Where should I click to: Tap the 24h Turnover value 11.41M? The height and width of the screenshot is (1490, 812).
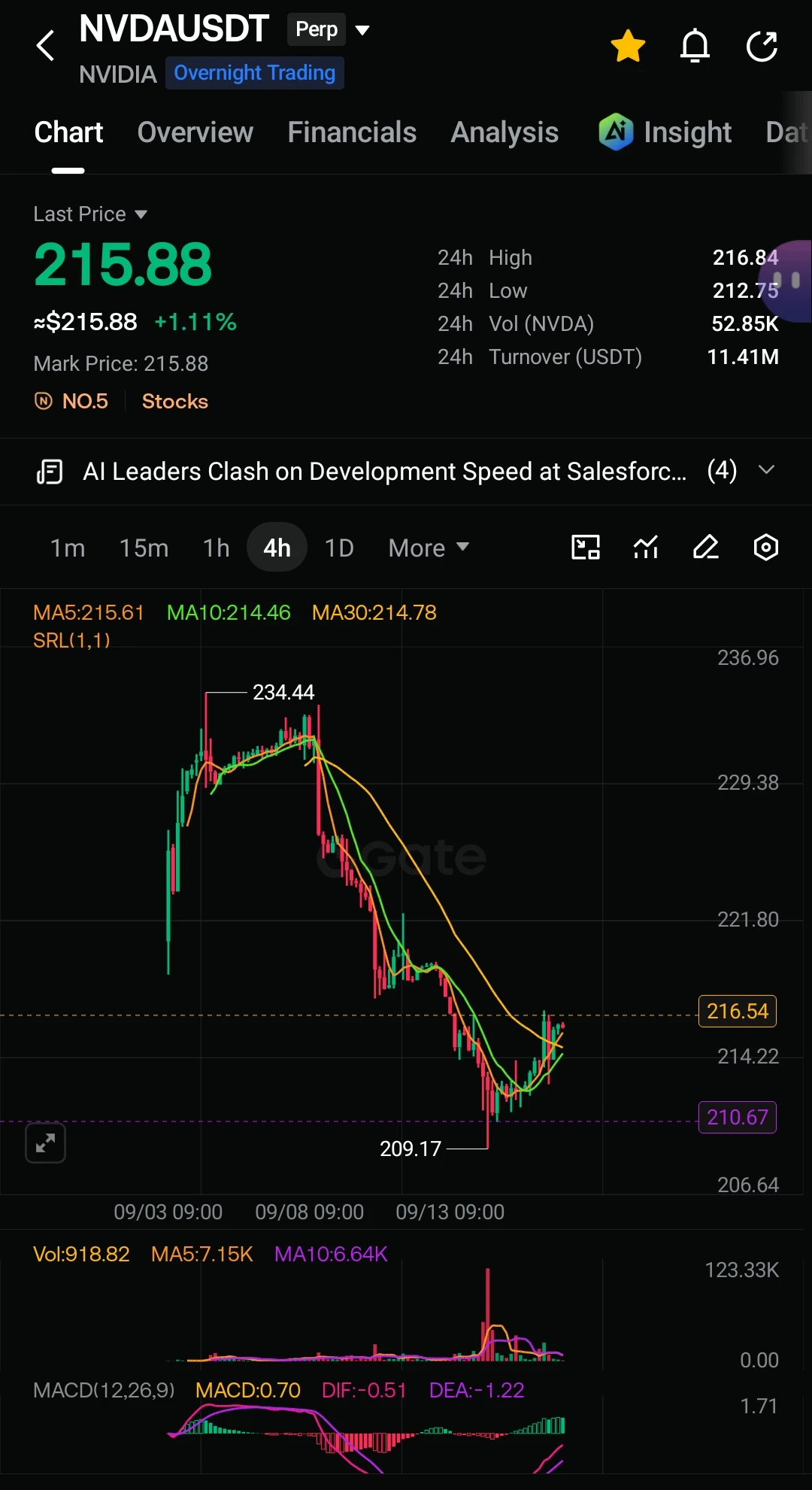point(743,357)
